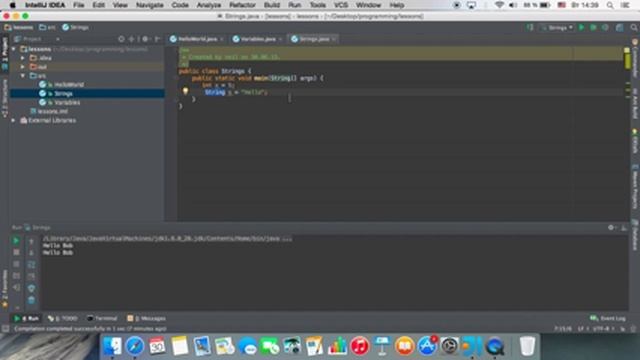Open the Maven Projects side panel
The image size is (640, 360).
[x=635, y=186]
